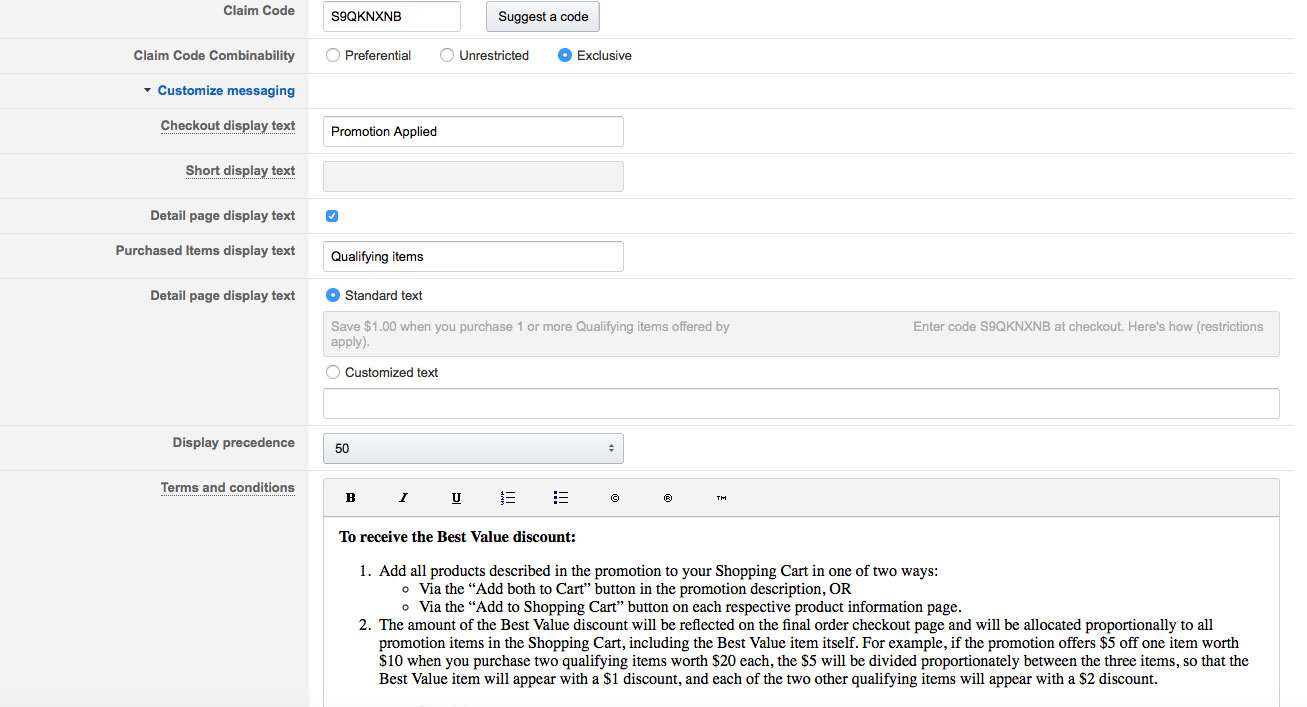This screenshot has height=707, width=1307.
Task: Click the Suggest a code button
Action: [x=542, y=17]
